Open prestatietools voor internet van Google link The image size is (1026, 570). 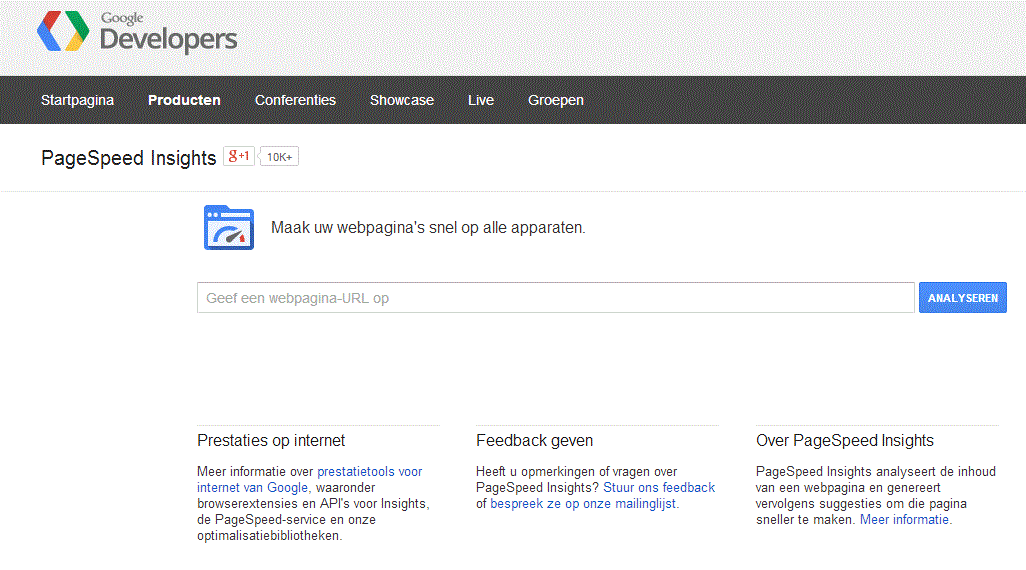[310, 480]
